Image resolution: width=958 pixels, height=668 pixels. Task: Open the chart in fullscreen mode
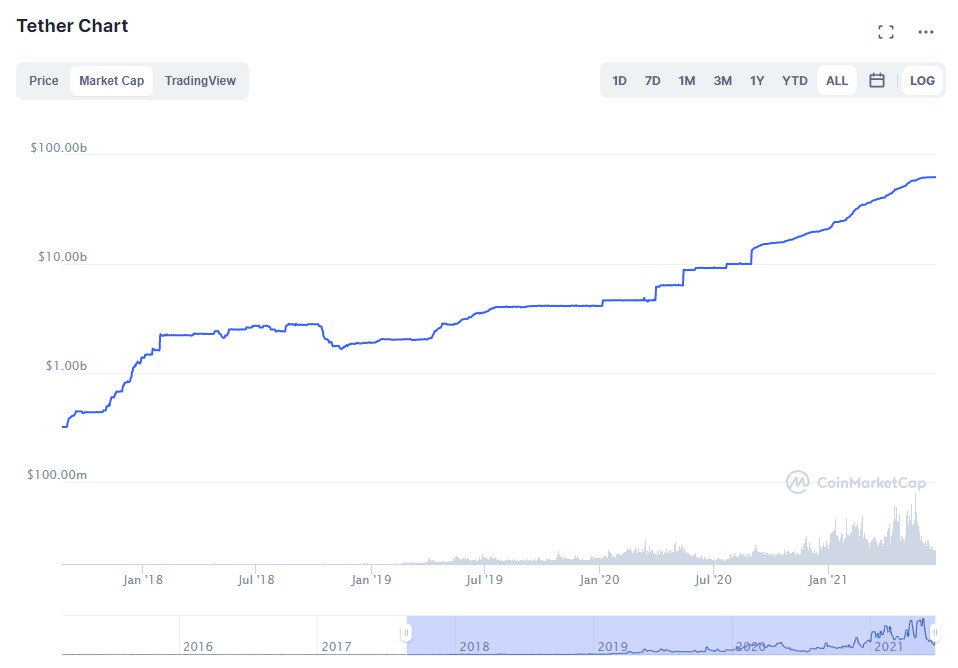(886, 32)
